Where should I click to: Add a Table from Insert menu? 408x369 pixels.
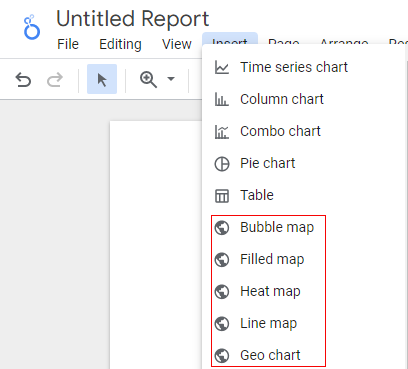pos(304,195)
